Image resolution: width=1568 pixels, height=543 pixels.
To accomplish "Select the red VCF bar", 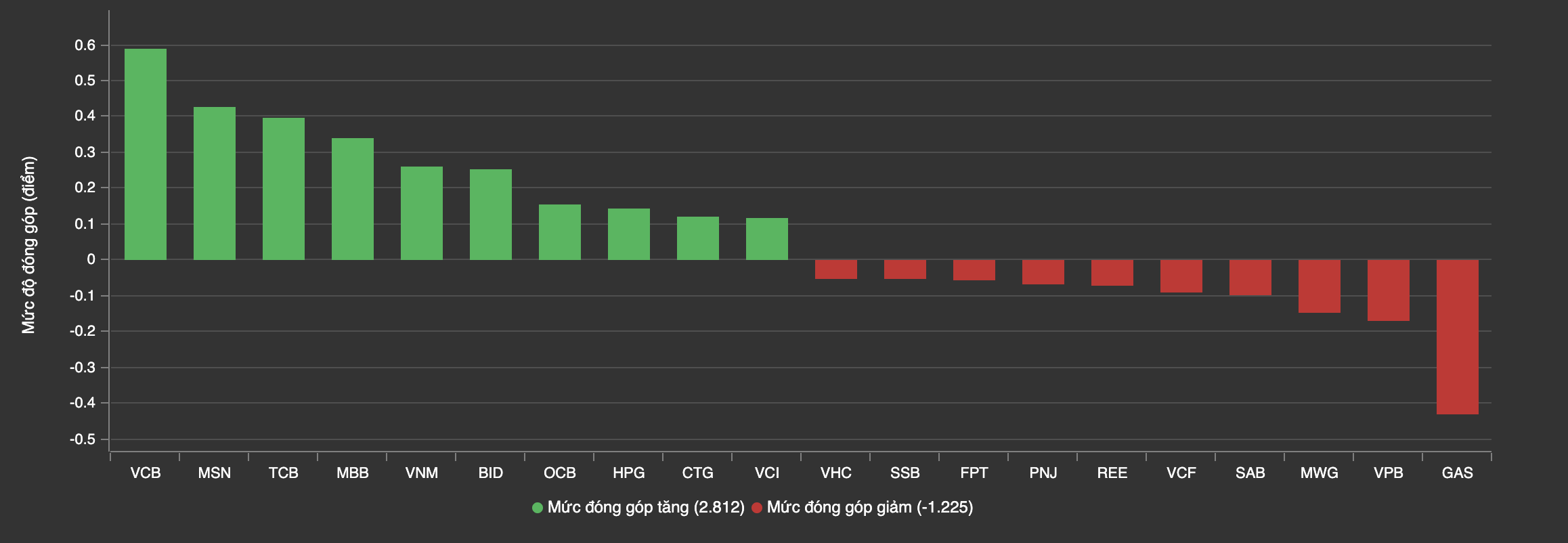I will [x=1181, y=276].
